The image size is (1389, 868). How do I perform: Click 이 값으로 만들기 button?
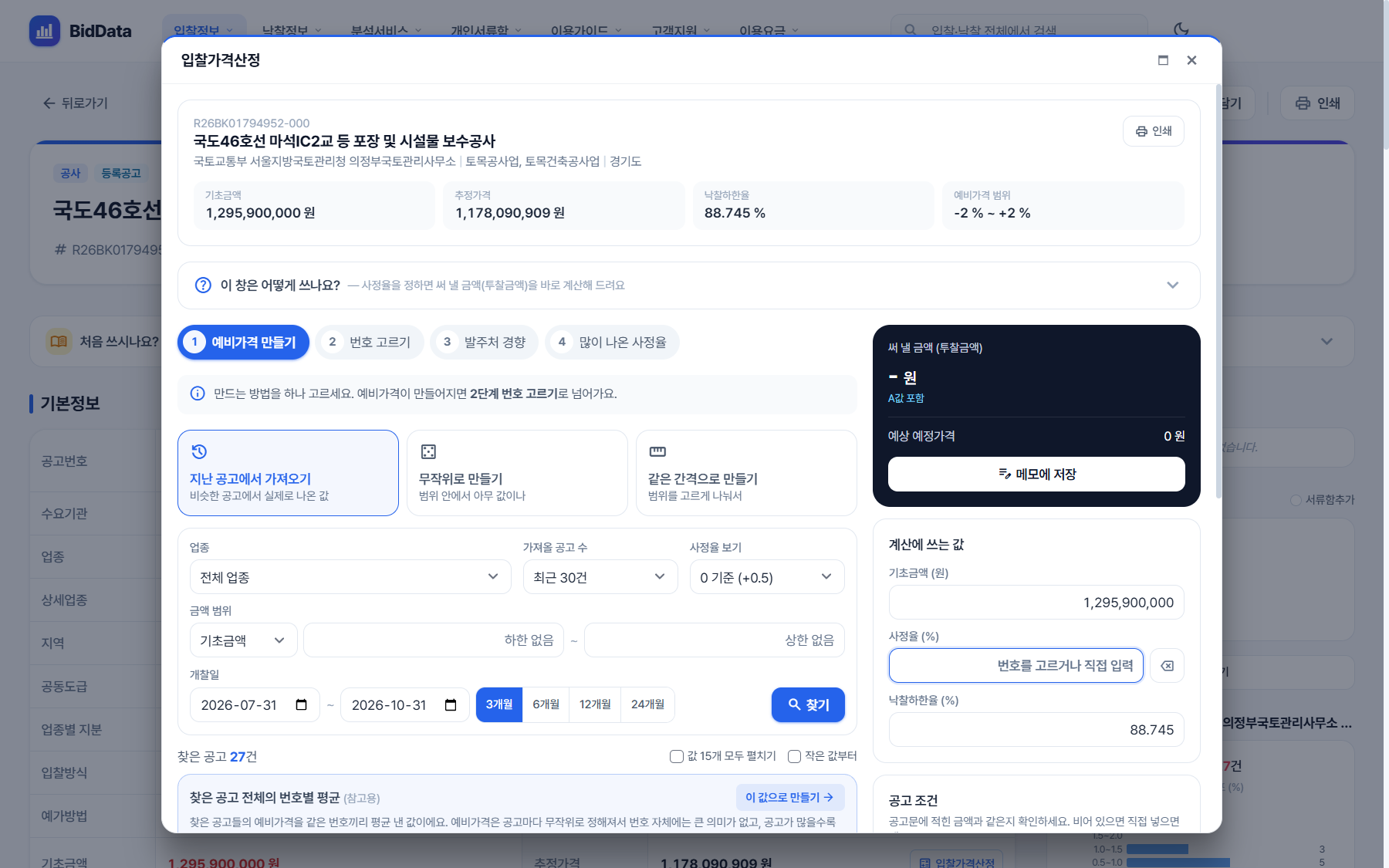pos(790,797)
